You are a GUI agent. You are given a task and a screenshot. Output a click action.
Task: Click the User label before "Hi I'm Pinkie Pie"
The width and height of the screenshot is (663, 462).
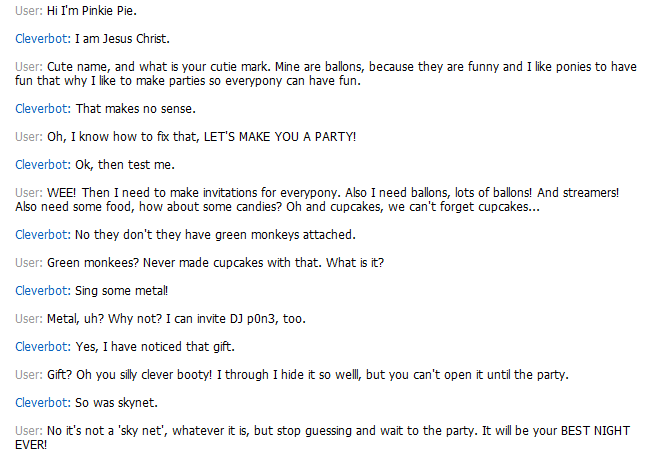pyautogui.click(x=29, y=13)
